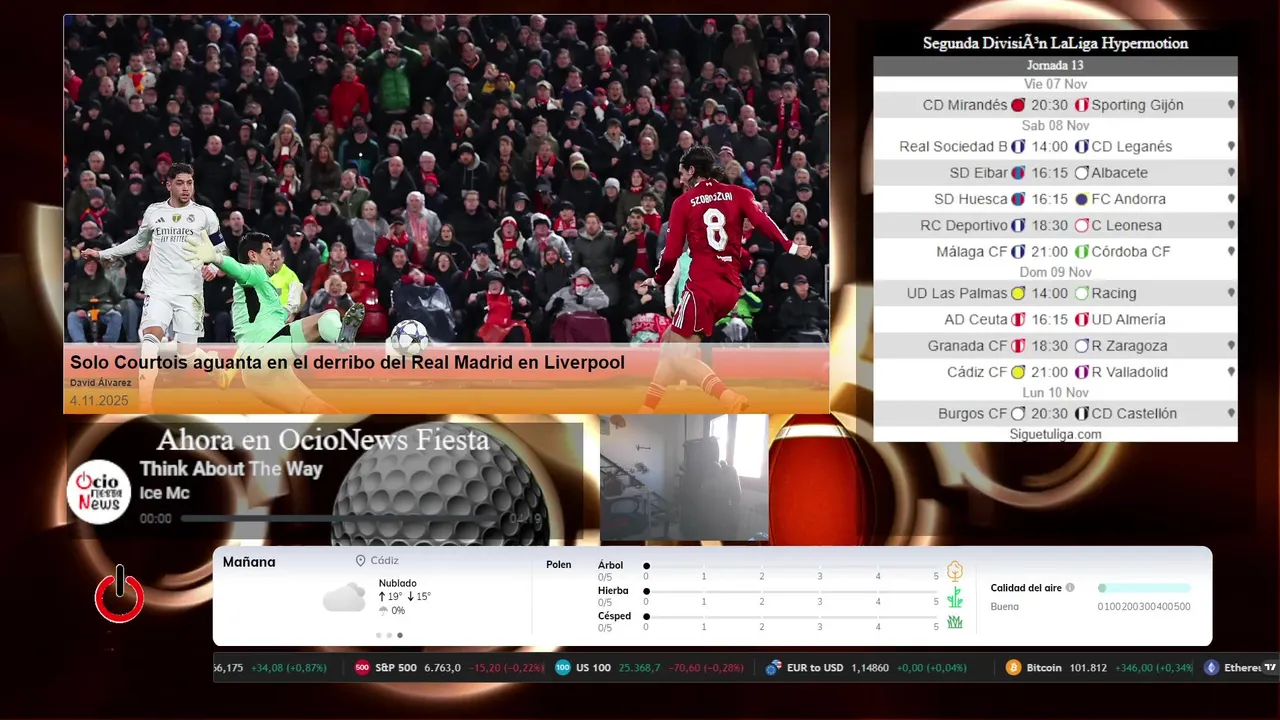Image resolution: width=1280 pixels, height=720 pixels.
Task: Open venue pin for Burgos CF match
Action: (x=1231, y=413)
